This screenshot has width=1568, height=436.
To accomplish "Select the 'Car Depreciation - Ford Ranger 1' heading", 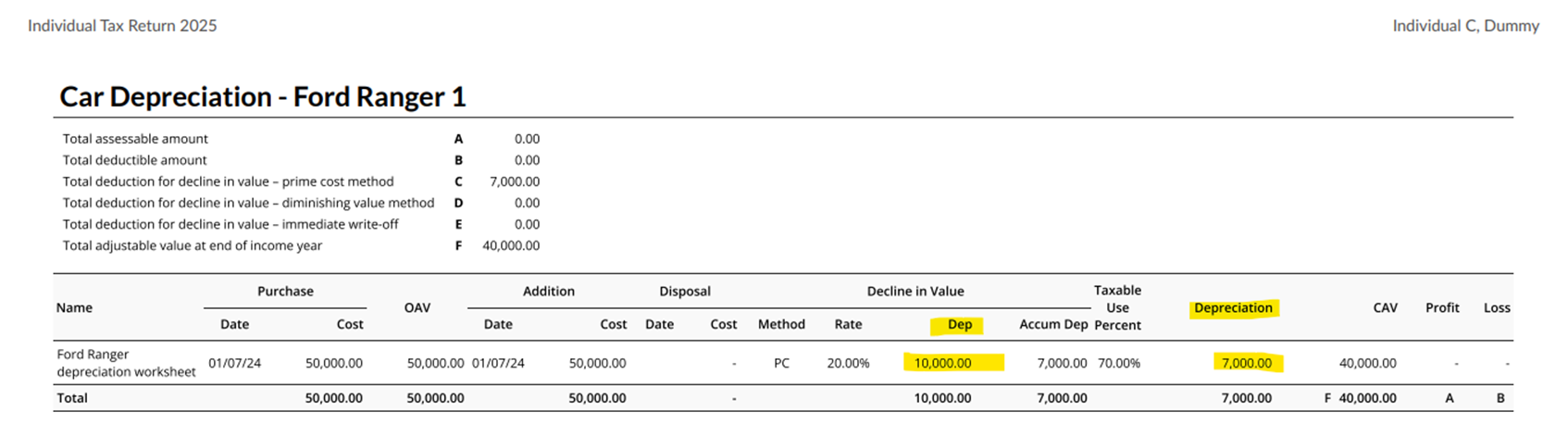I will tap(263, 97).
